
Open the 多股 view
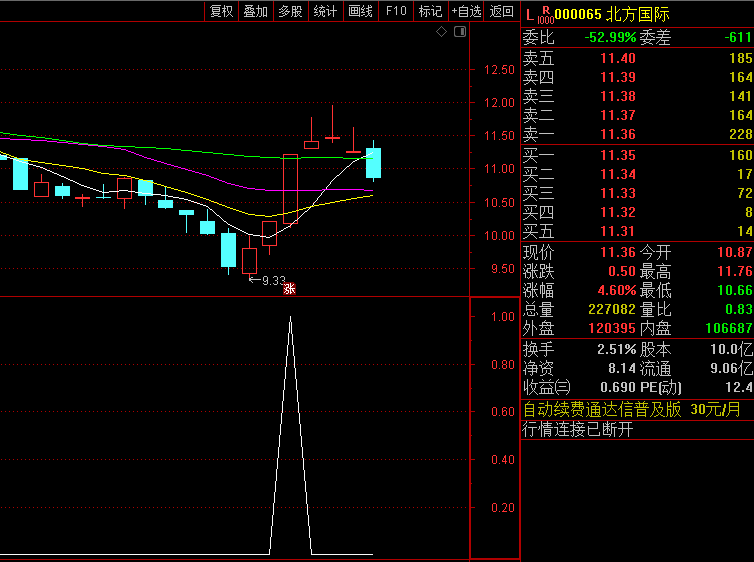point(290,11)
